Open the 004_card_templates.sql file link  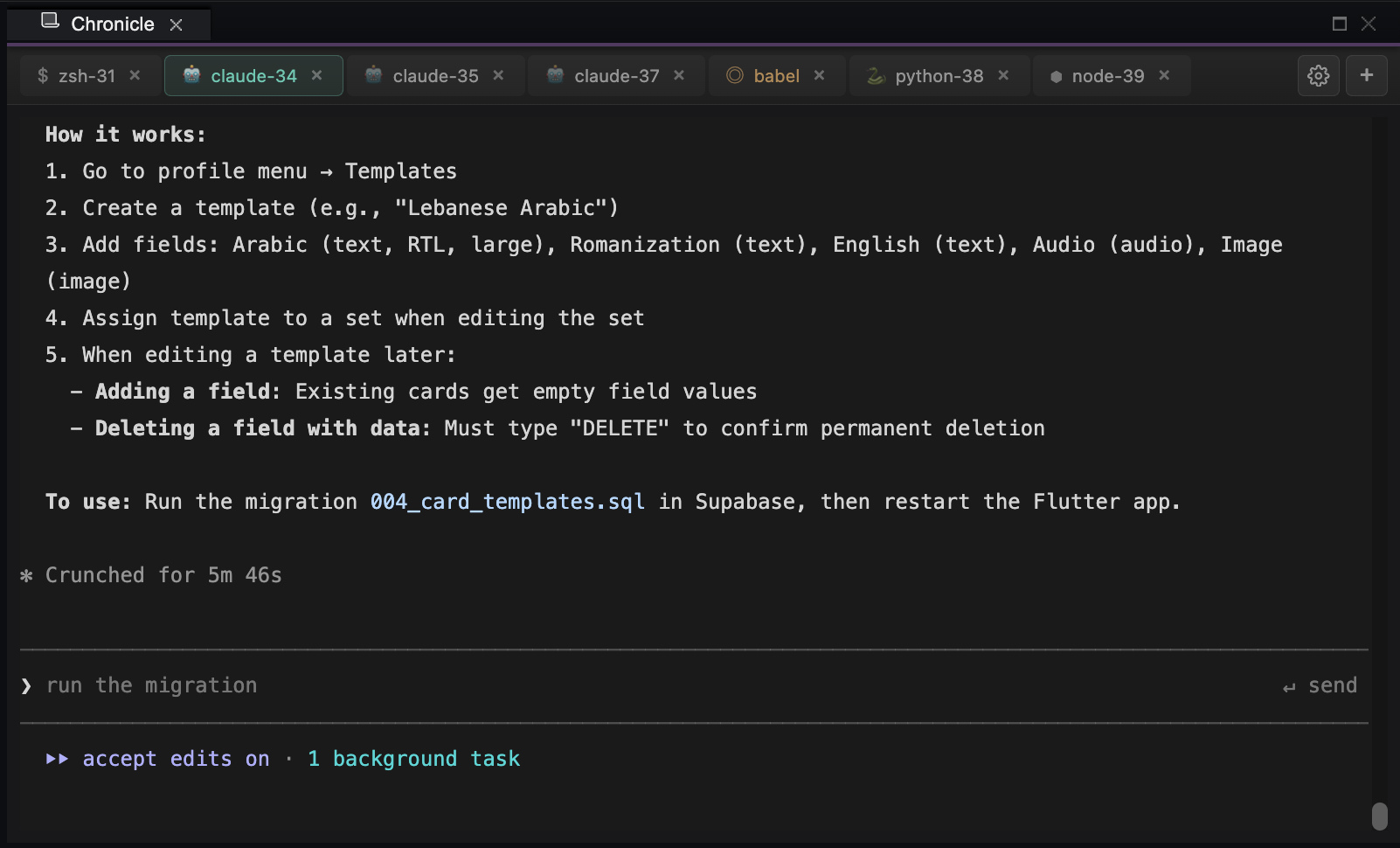point(507,502)
